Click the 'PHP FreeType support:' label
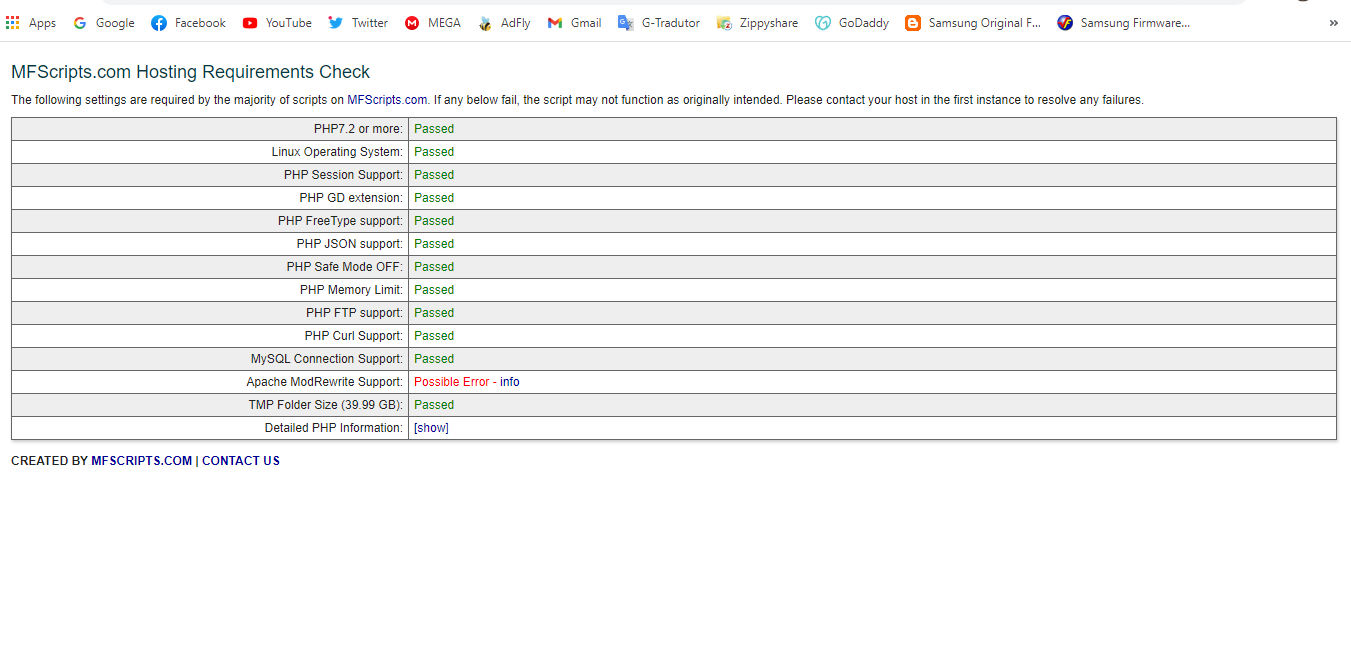 point(341,221)
